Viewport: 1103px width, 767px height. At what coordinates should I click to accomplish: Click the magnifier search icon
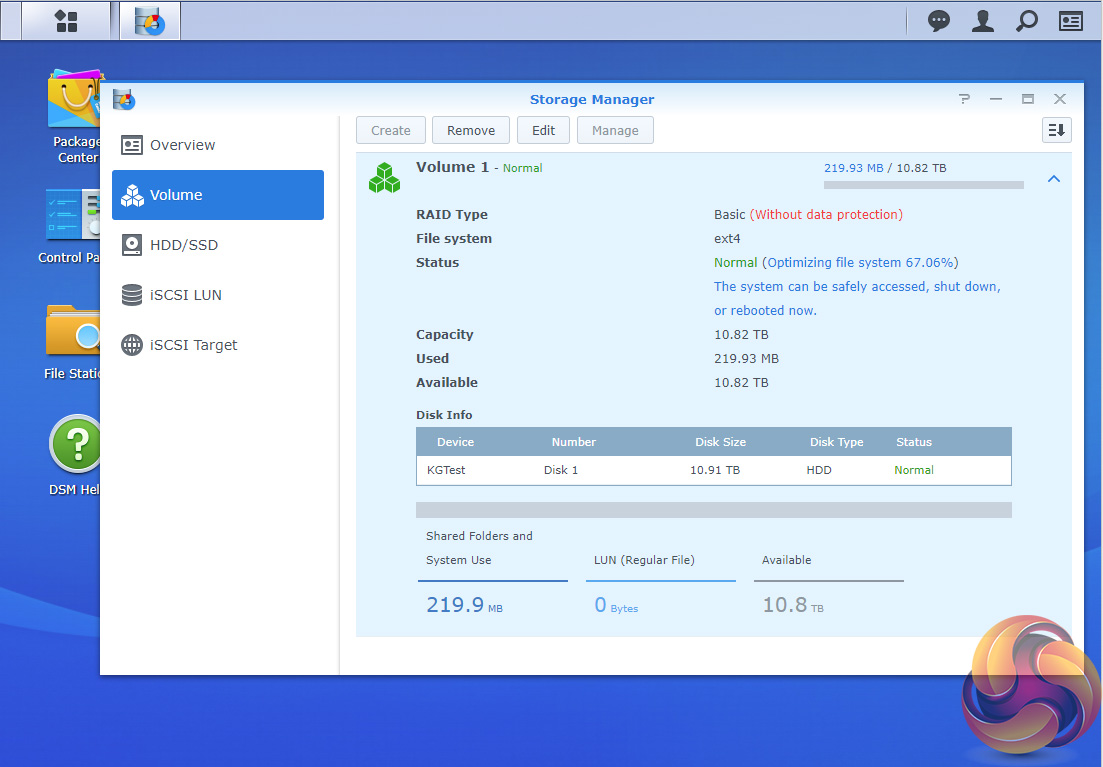pos(1026,21)
